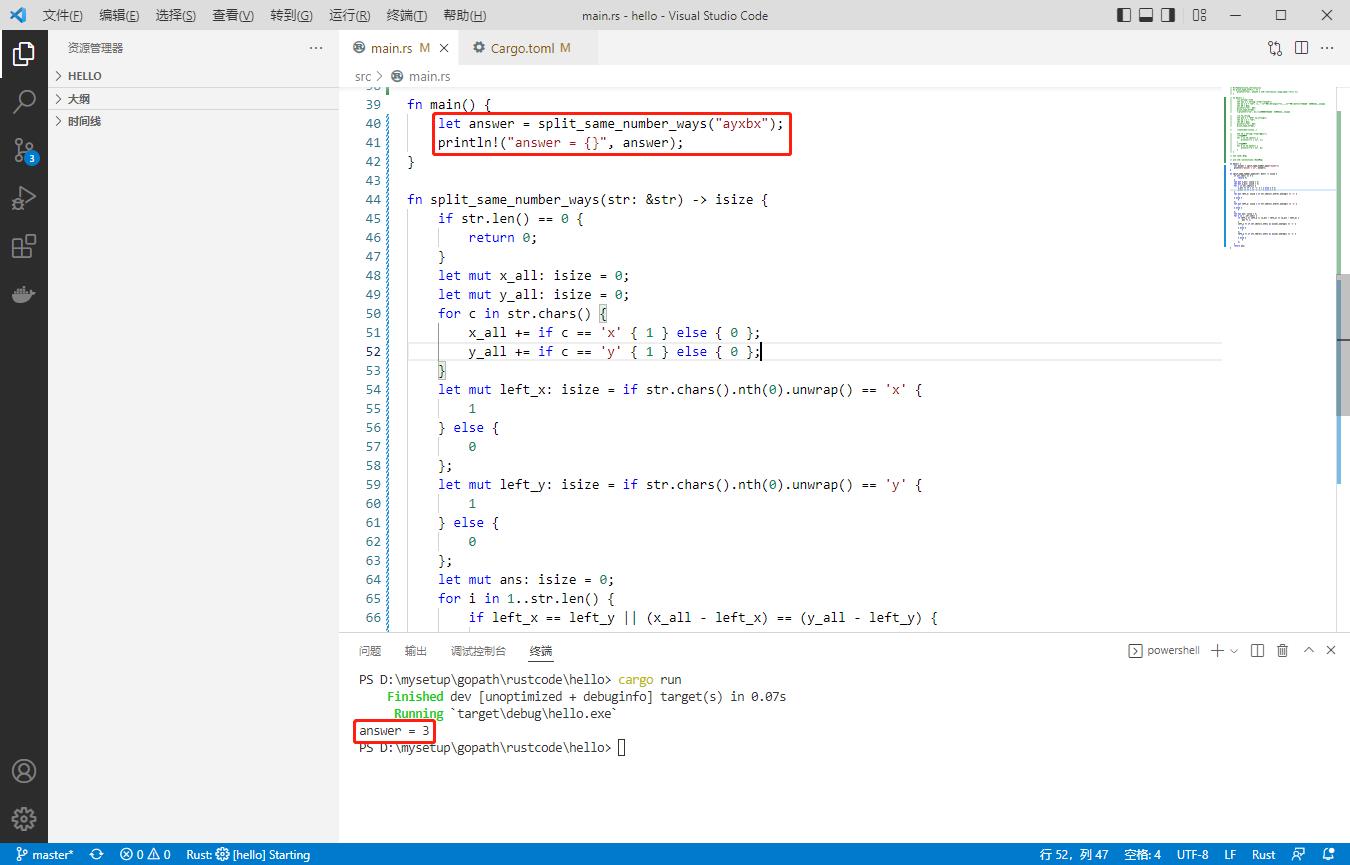Change the UTF-8 encoding selector

(x=1193, y=855)
